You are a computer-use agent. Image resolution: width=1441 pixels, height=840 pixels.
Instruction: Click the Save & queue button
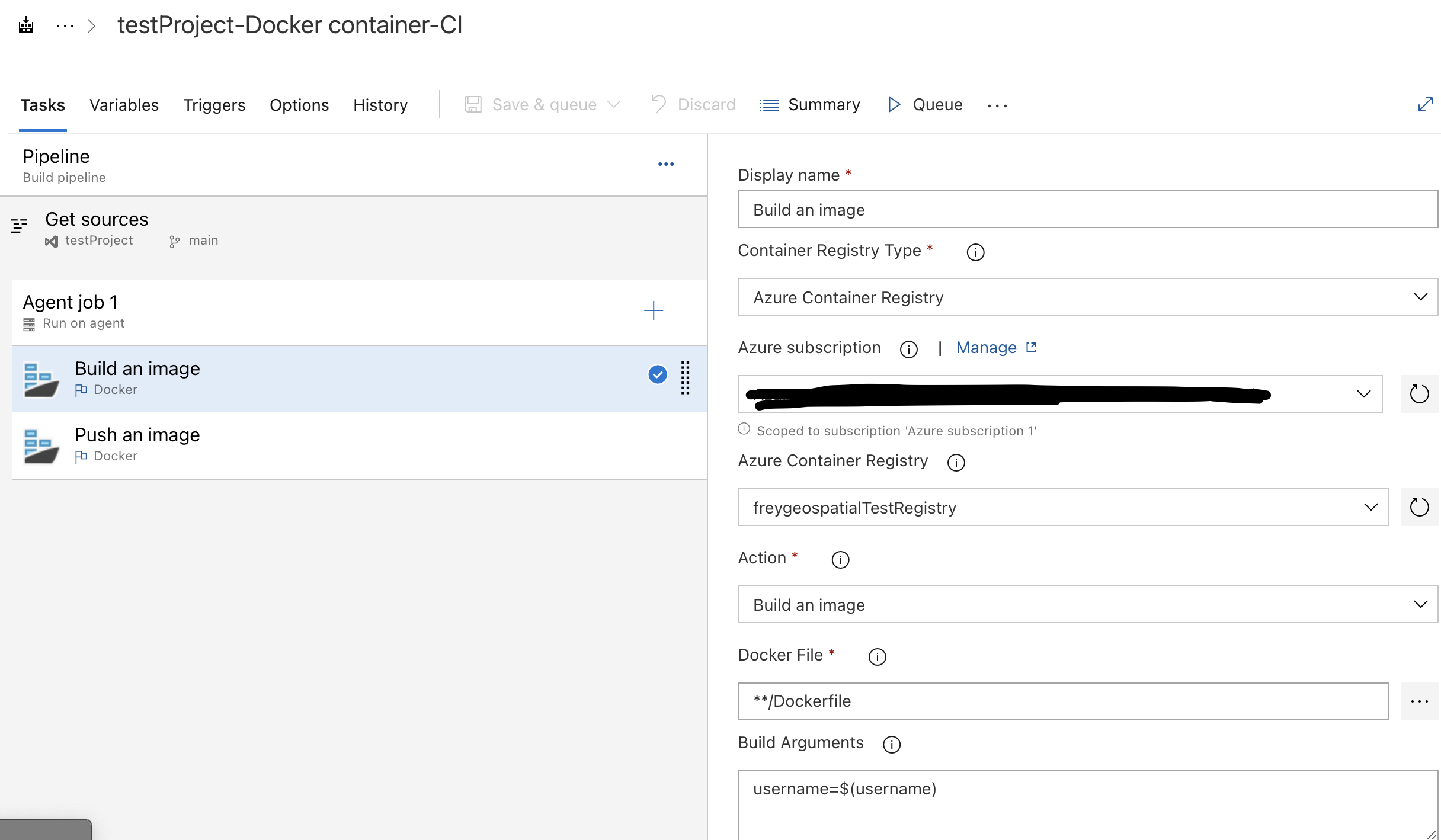pos(531,105)
